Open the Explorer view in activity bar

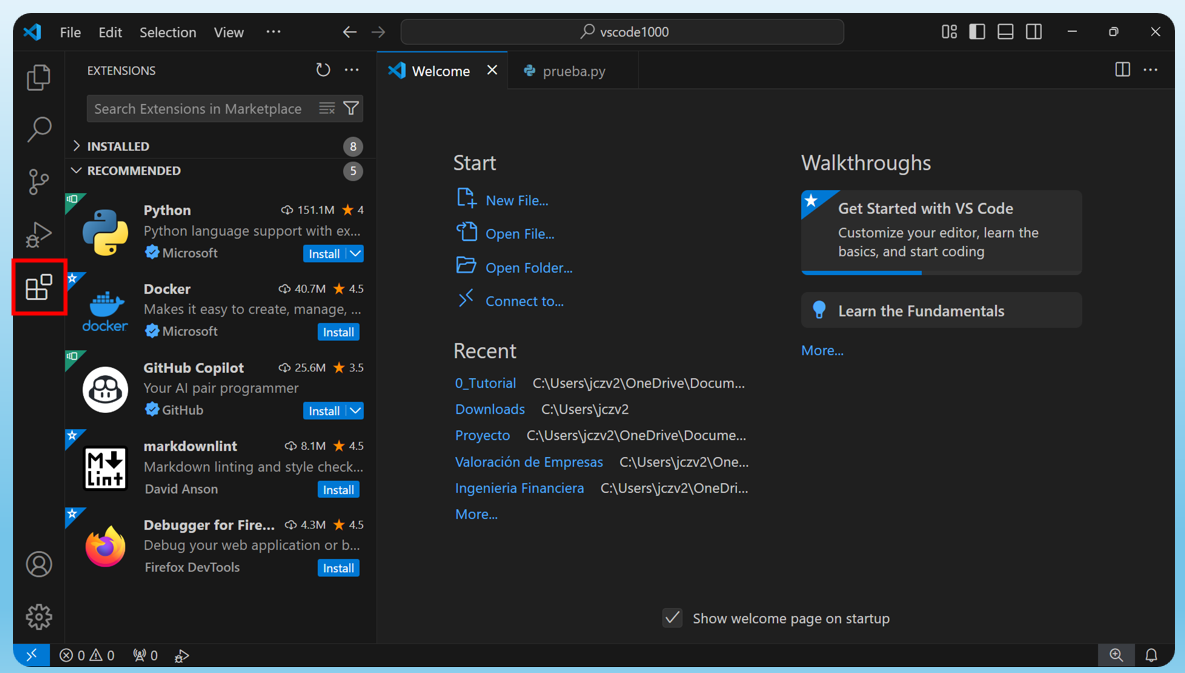coord(39,77)
